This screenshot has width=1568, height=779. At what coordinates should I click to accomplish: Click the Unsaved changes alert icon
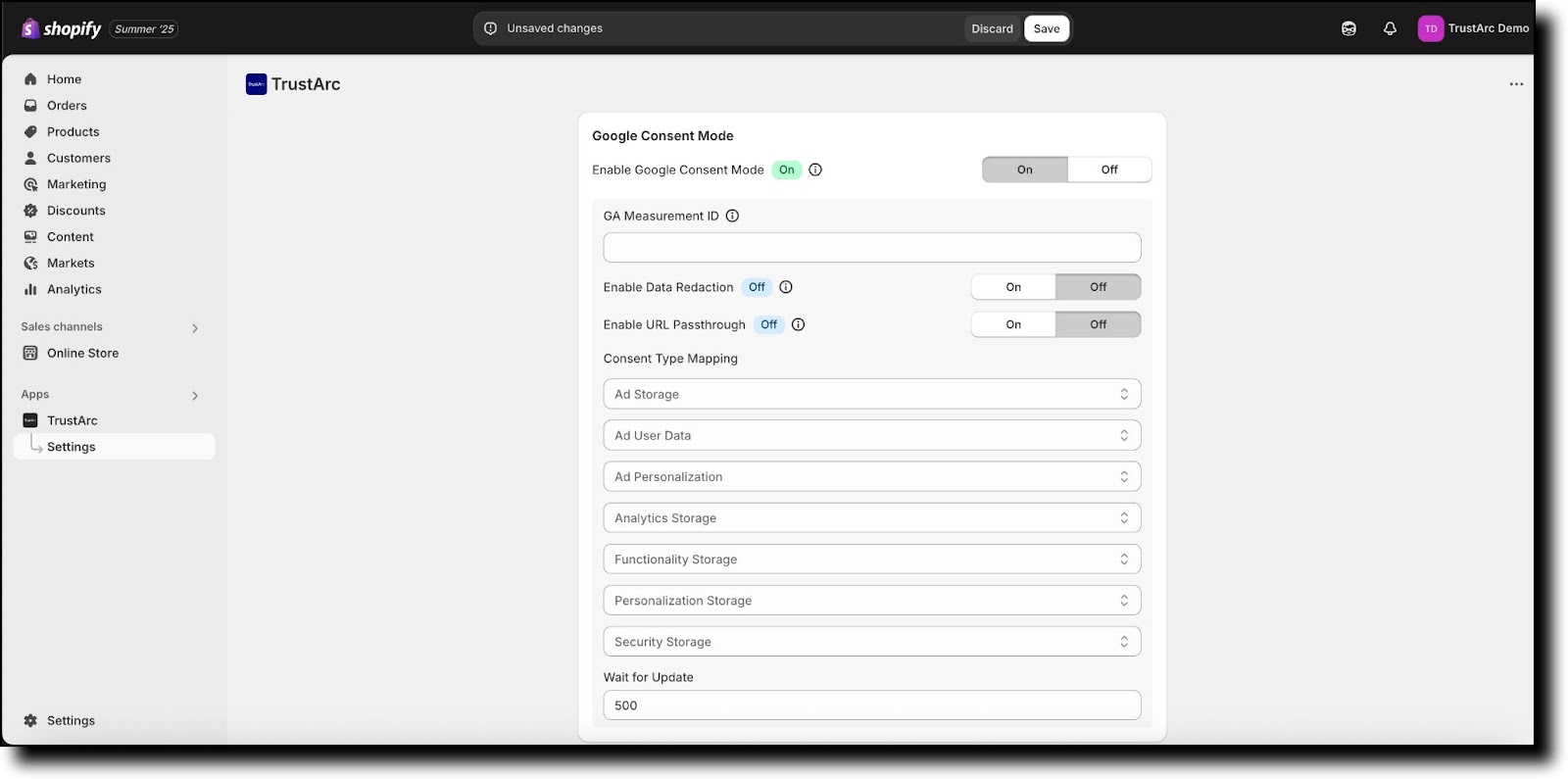coord(491,28)
